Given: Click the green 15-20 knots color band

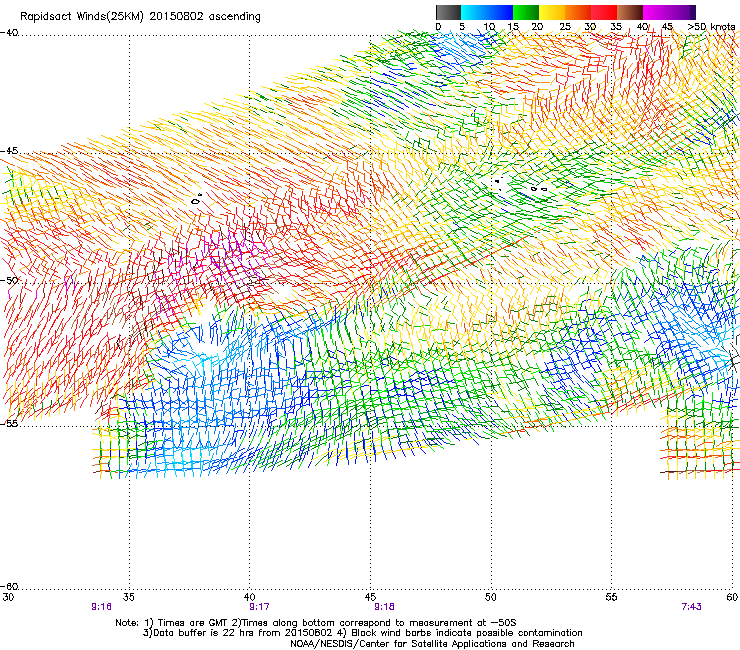Looking at the screenshot, I should [x=526, y=12].
